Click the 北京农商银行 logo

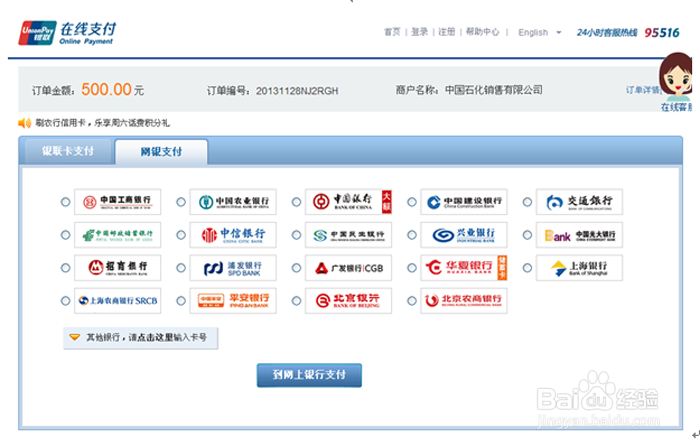[x=464, y=301]
